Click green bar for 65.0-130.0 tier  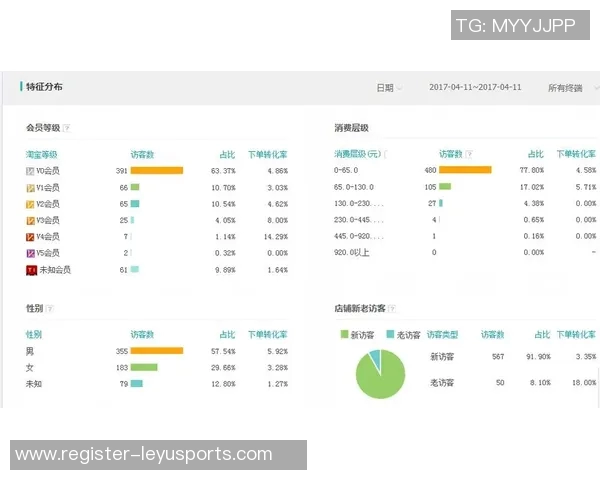coord(445,186)
